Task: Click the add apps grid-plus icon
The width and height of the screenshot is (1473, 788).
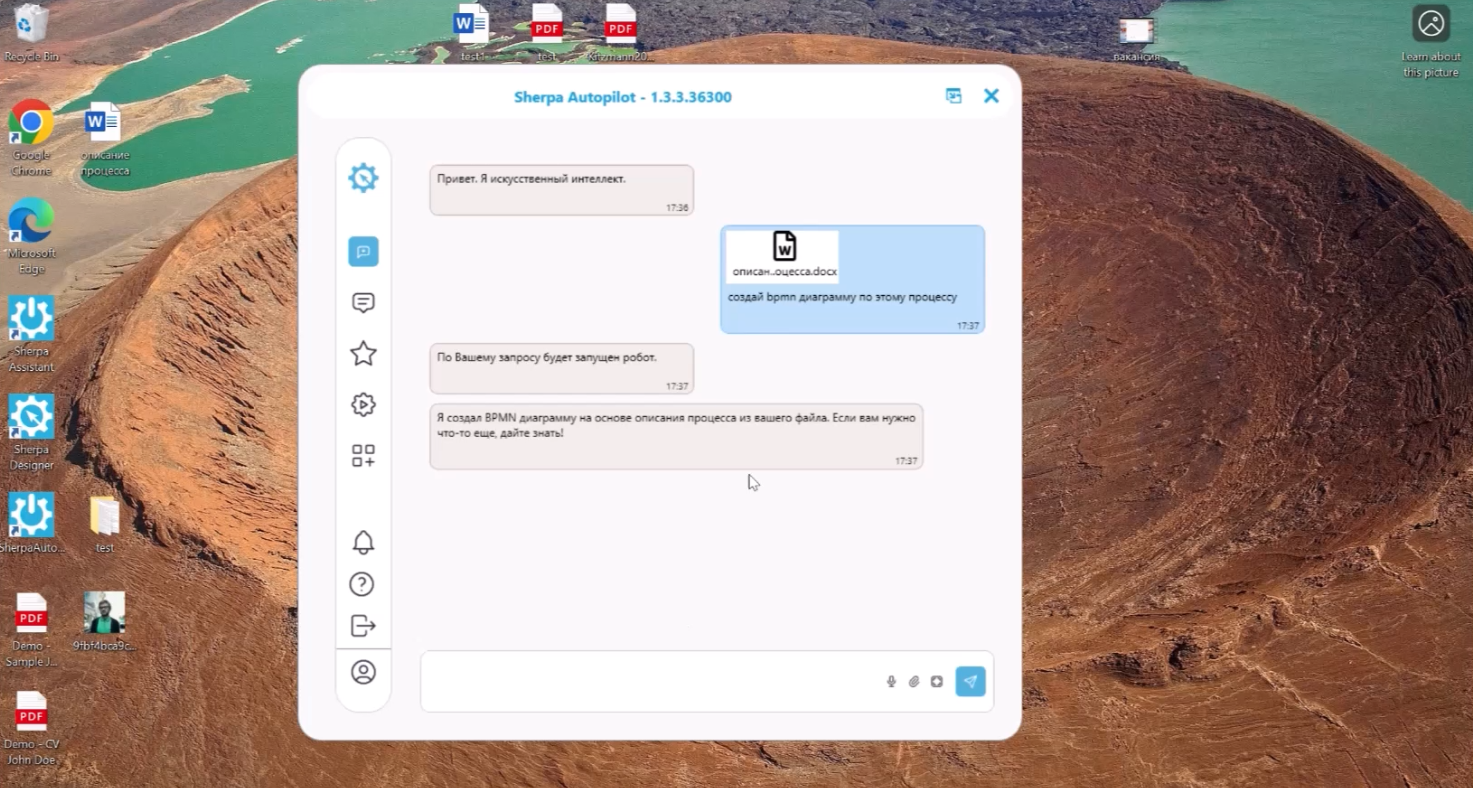Action: coord(363,456)
